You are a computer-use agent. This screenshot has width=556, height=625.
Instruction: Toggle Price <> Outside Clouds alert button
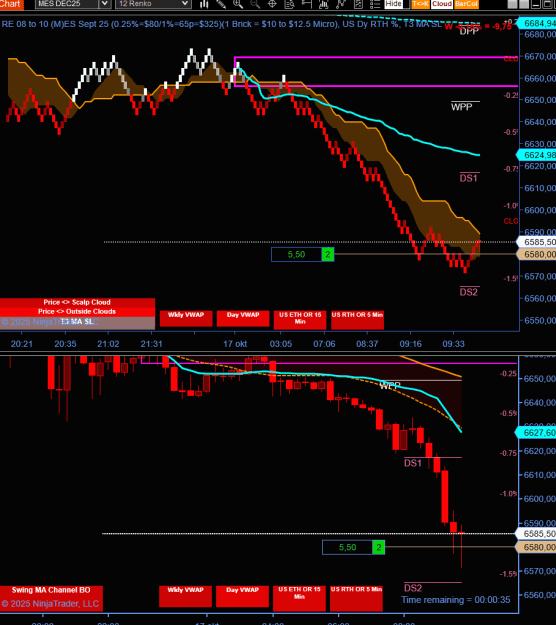point(77,311)
